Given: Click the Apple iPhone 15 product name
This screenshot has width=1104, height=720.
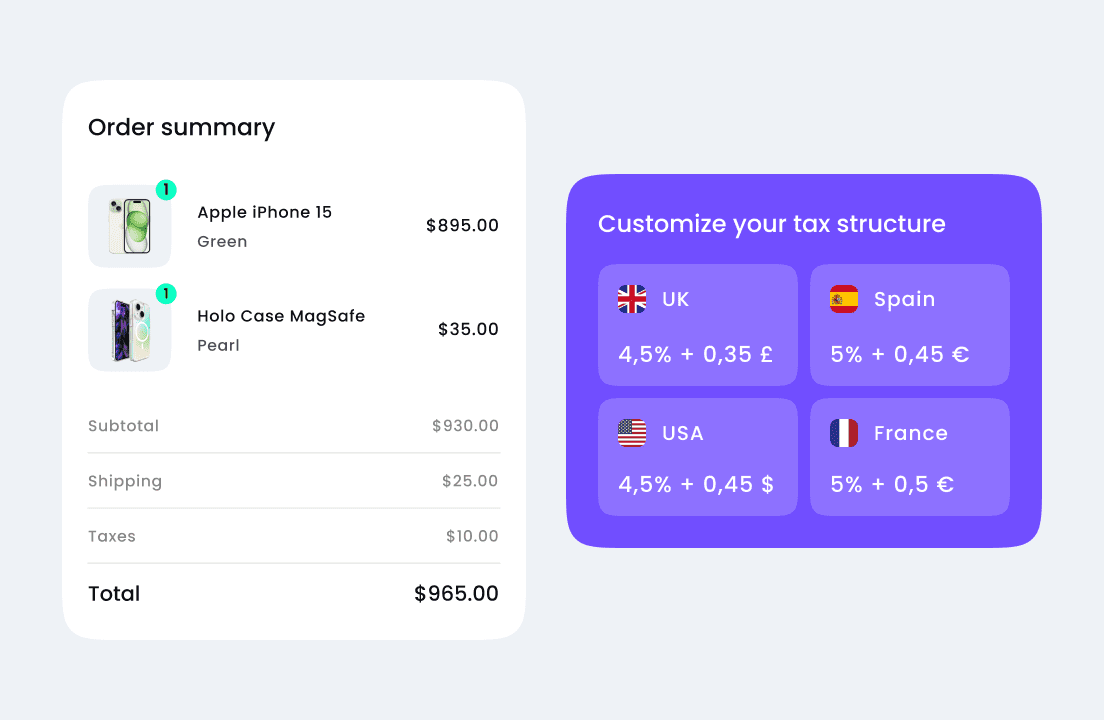Looking at the screenshot, I should [x=265, y=212].
